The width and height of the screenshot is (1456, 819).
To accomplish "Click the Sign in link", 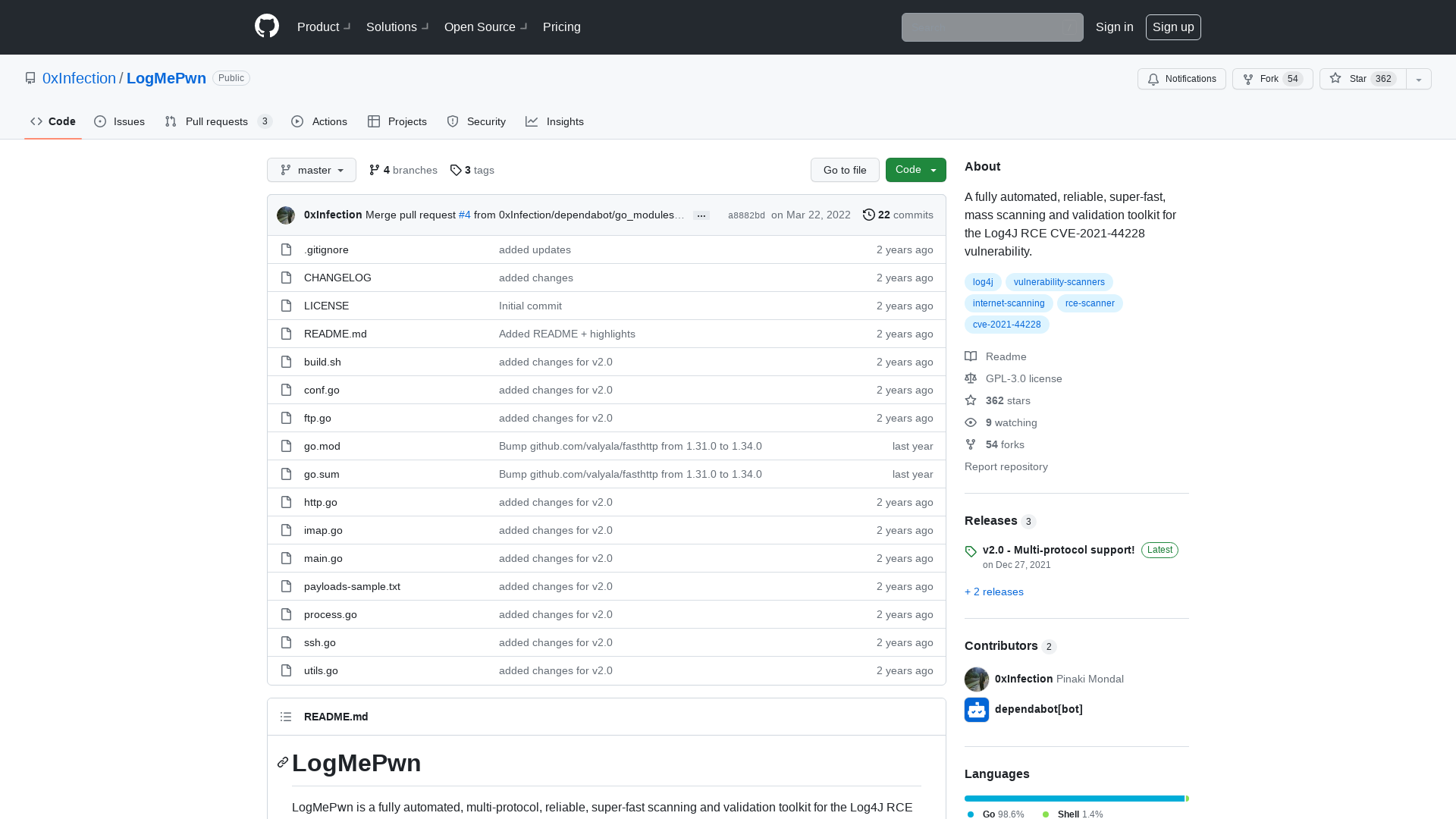I will (x=1115, y=27).
